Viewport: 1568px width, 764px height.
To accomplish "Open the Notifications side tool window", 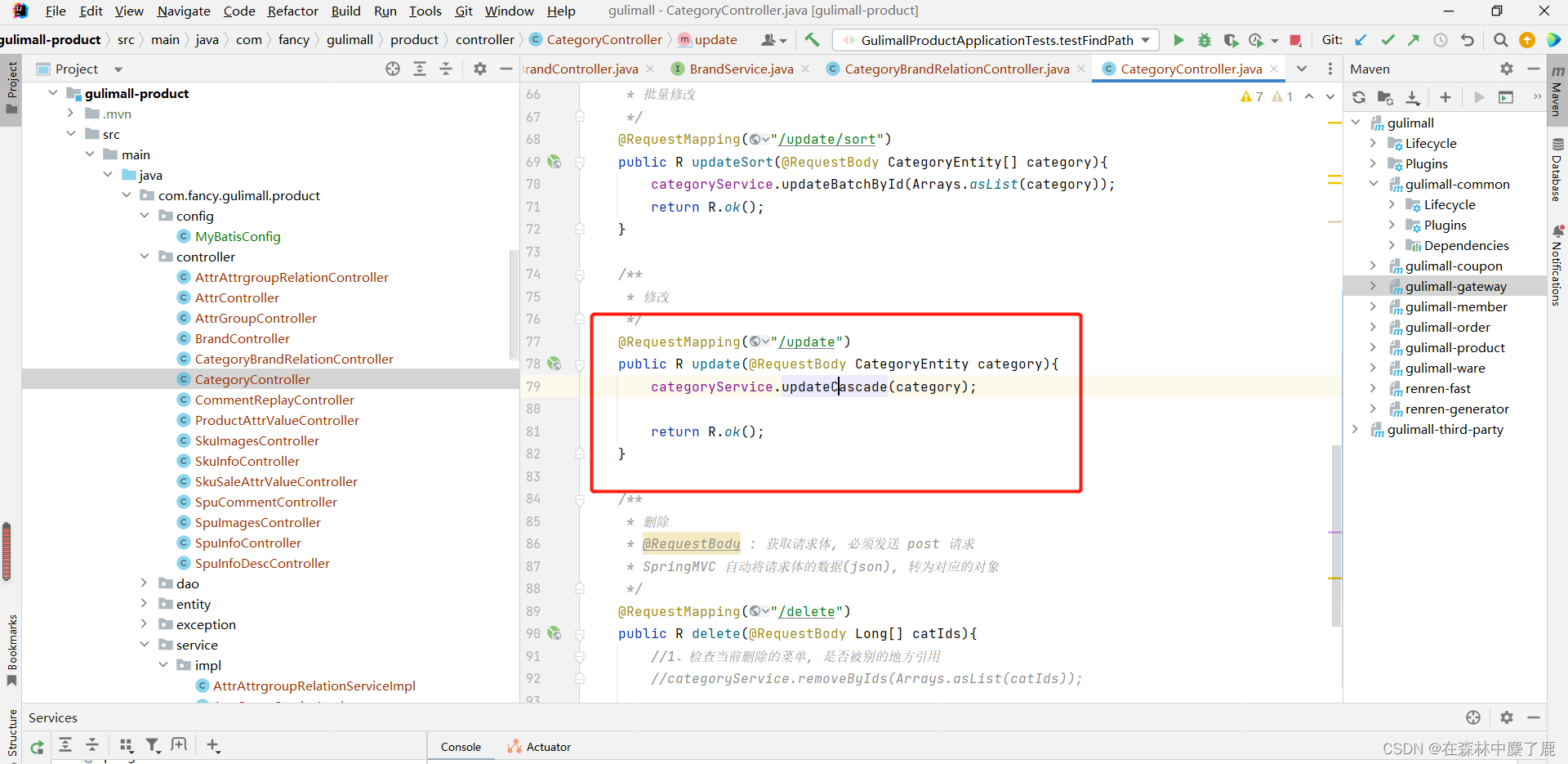I will point(1557,266).
